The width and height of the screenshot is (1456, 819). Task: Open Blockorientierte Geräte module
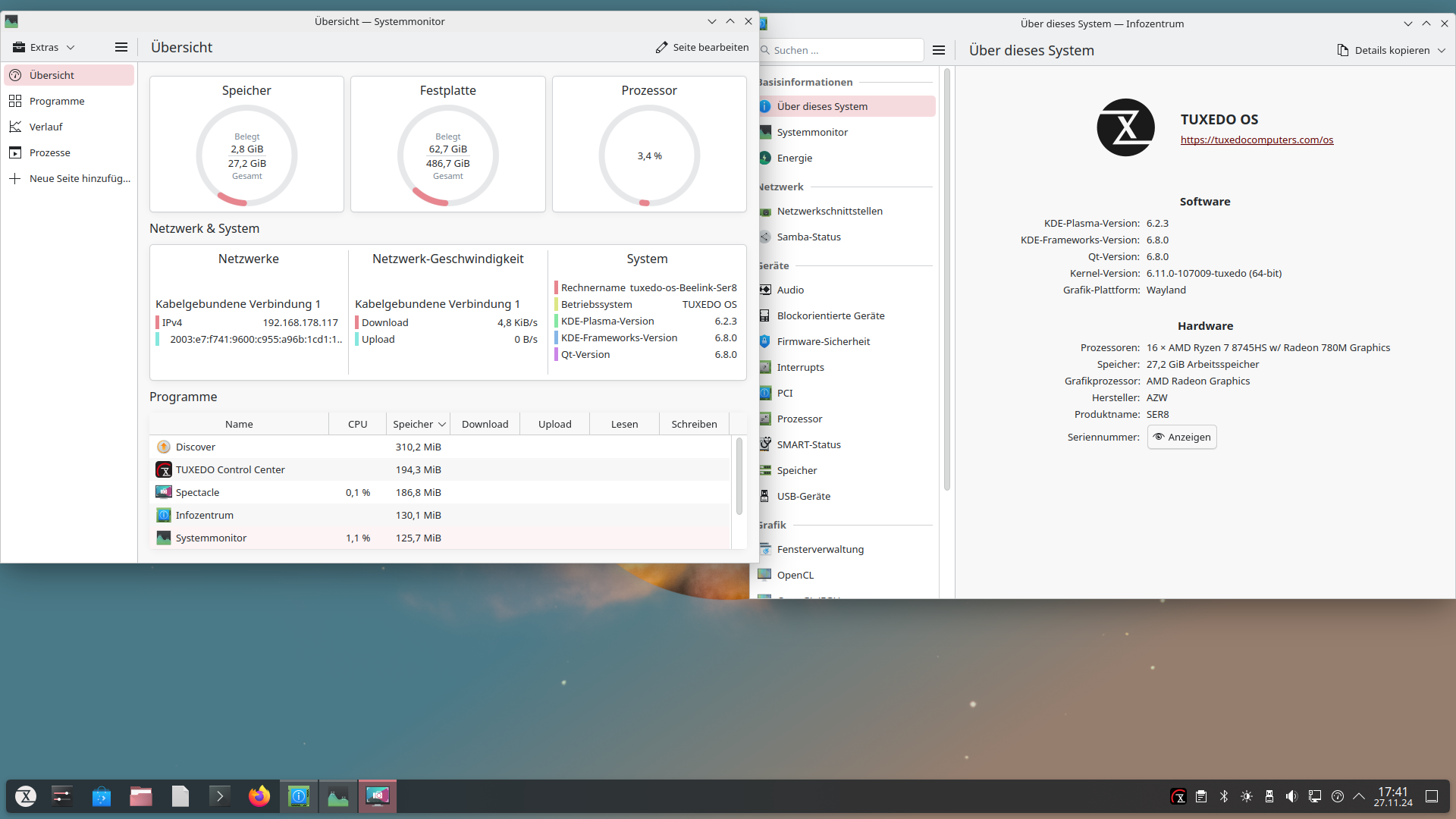[846, 315]
